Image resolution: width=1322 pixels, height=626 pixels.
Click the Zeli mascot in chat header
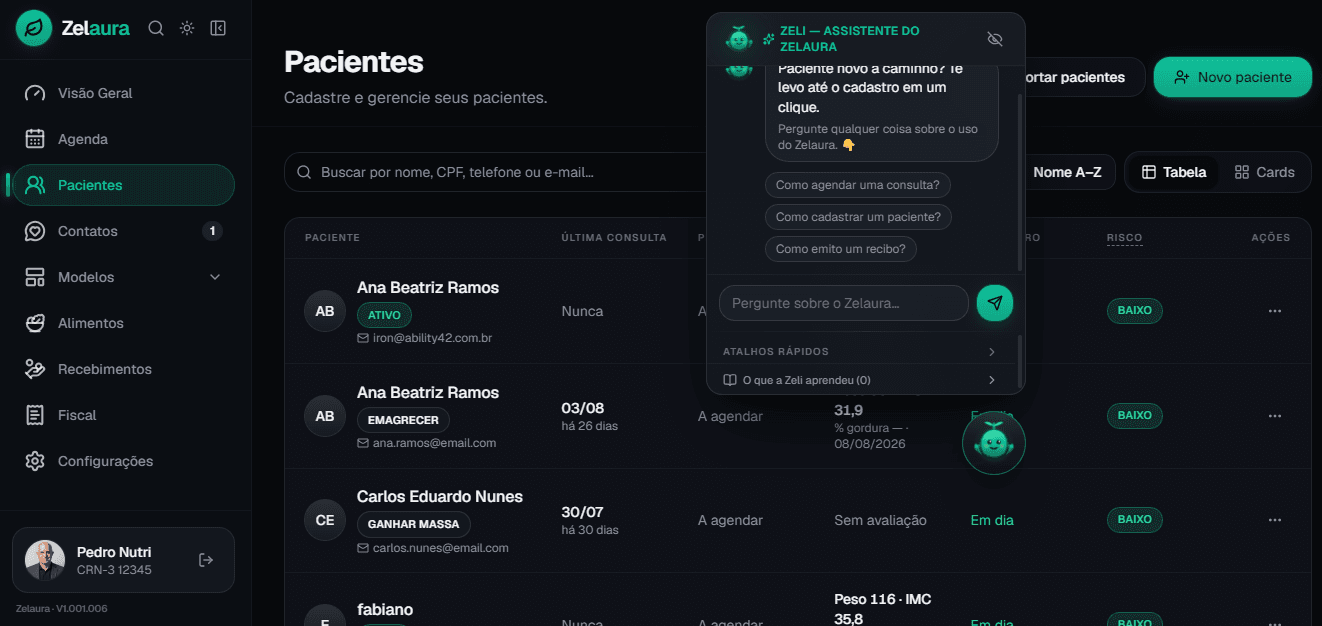tap(739, 39)
